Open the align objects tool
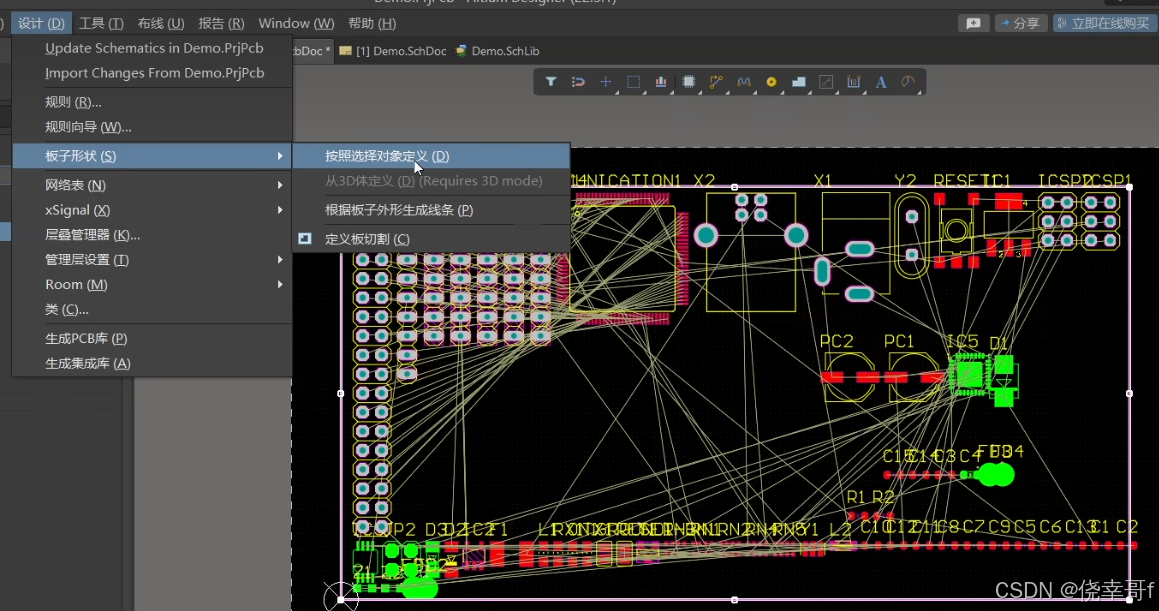The height and width of the screenshot is (611, 1159). point(661,82)
